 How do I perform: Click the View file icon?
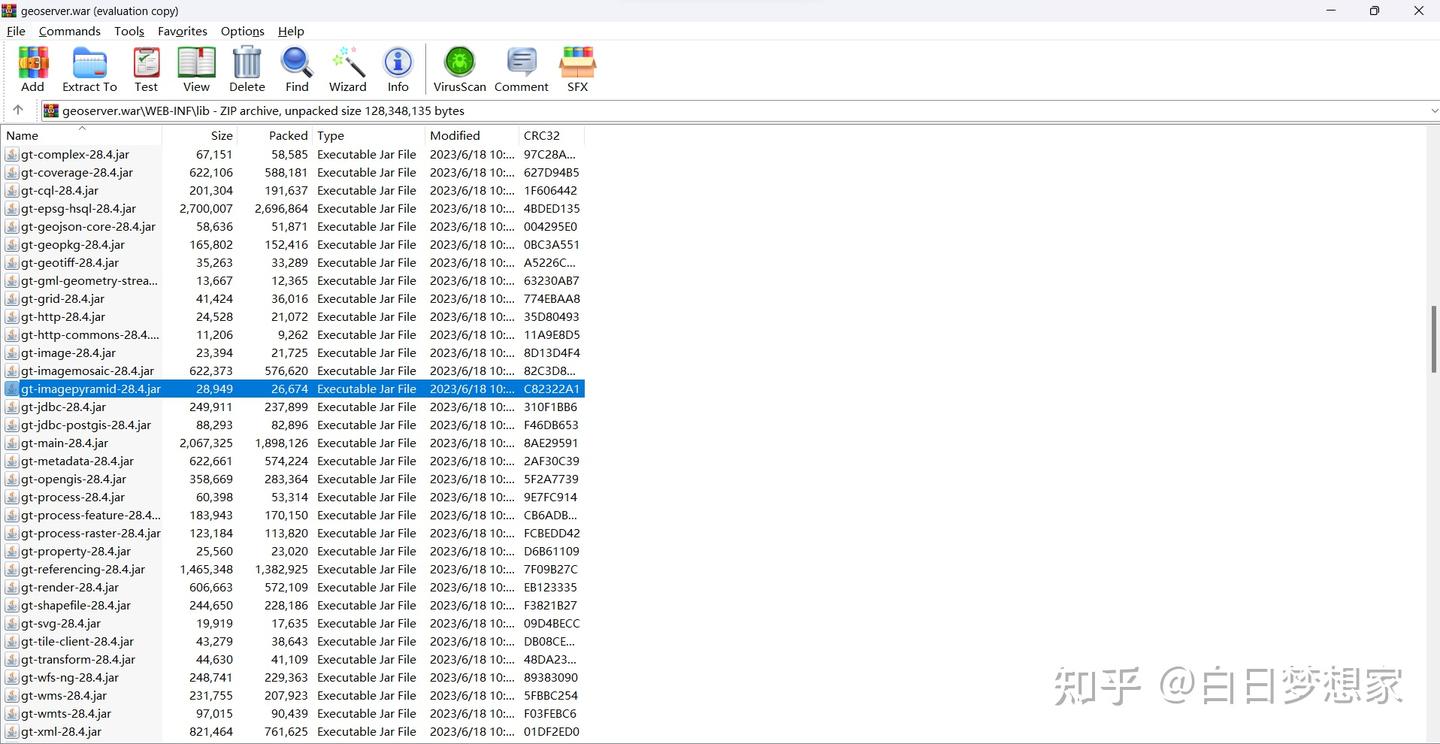(195, 65)
